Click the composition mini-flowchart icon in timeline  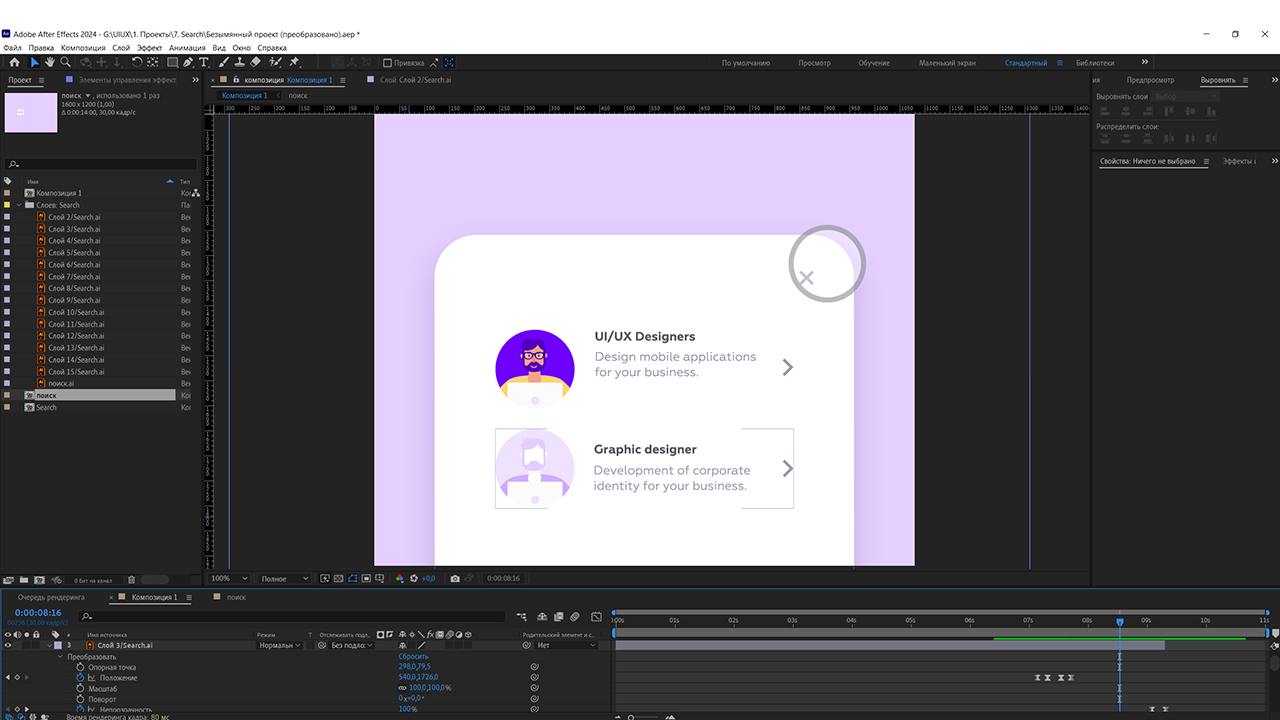[x=522, y=616]
